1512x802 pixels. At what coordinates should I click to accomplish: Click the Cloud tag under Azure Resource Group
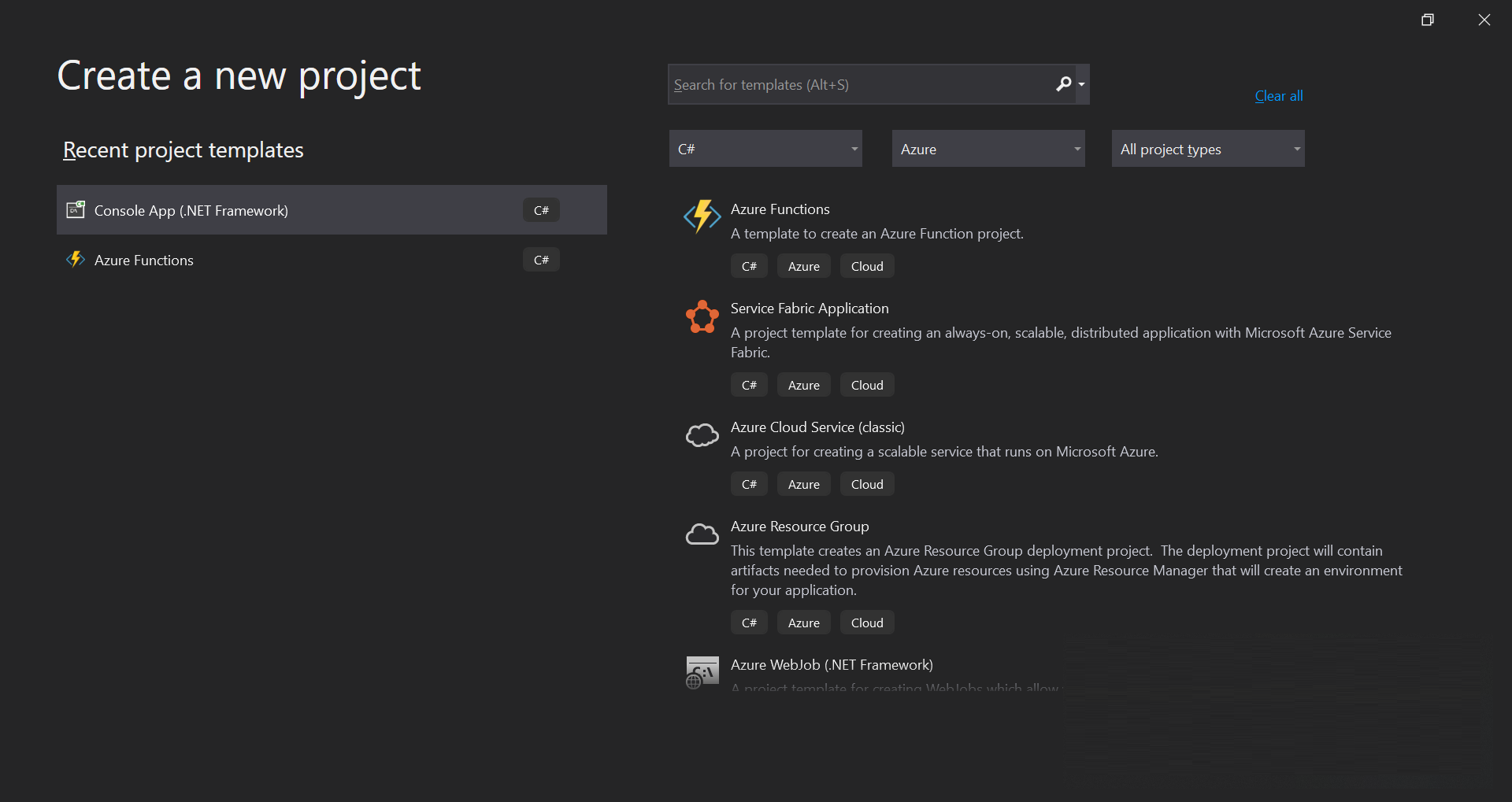click(x=867, y=623)
